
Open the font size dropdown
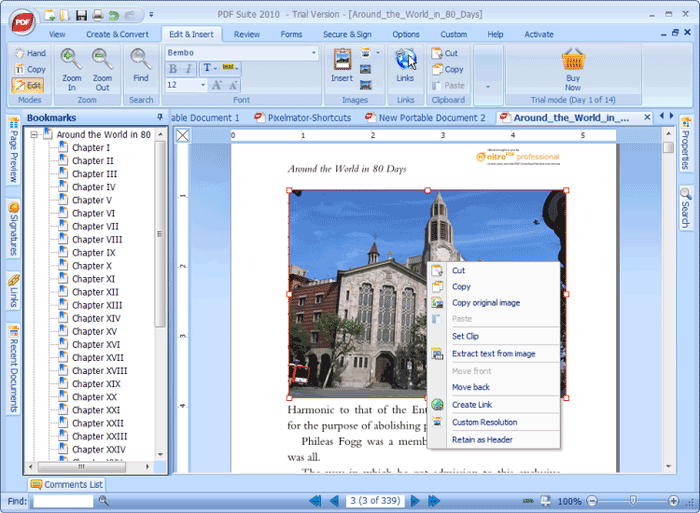203,86
